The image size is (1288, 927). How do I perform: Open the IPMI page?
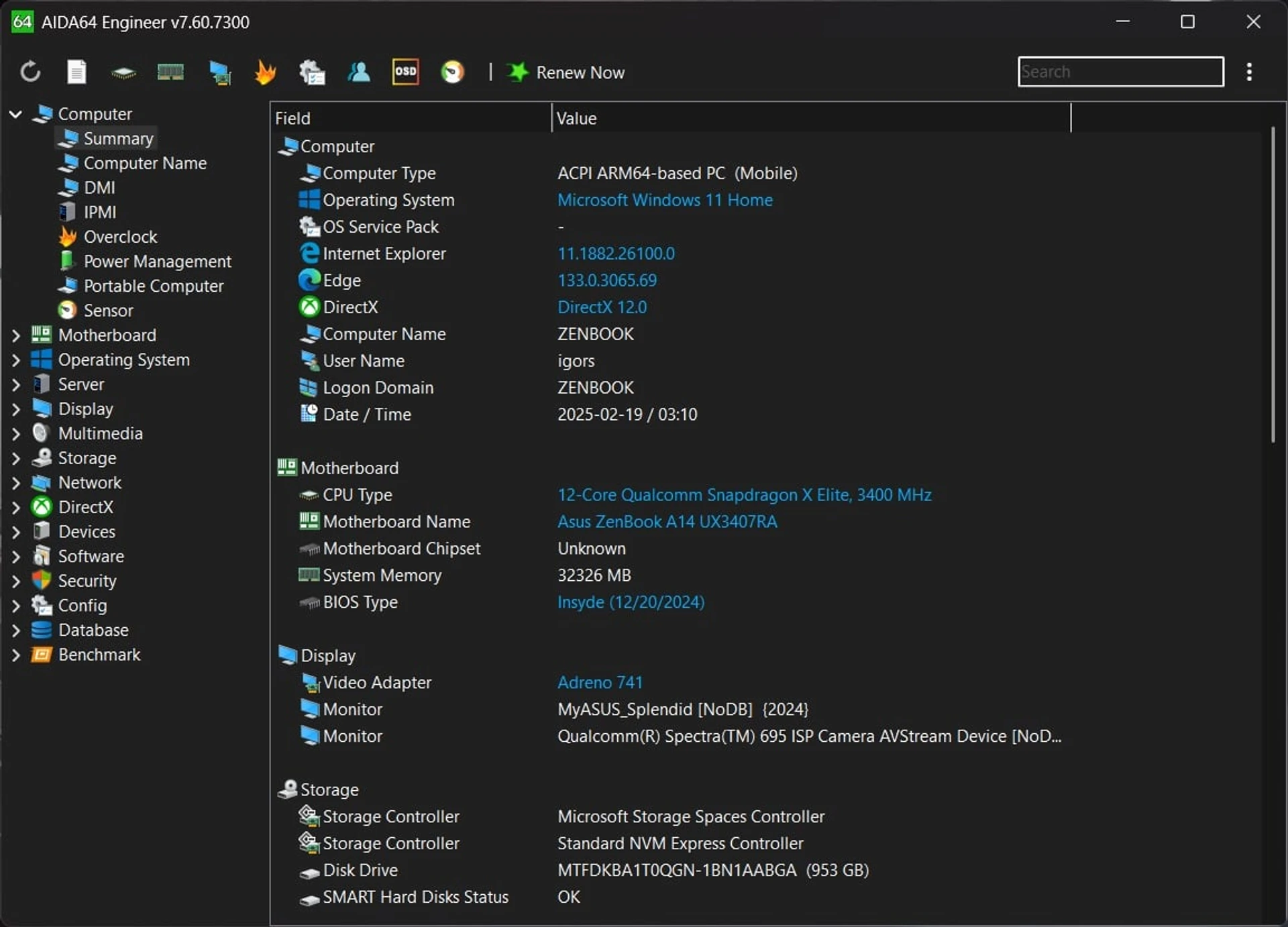pos(100,212)
